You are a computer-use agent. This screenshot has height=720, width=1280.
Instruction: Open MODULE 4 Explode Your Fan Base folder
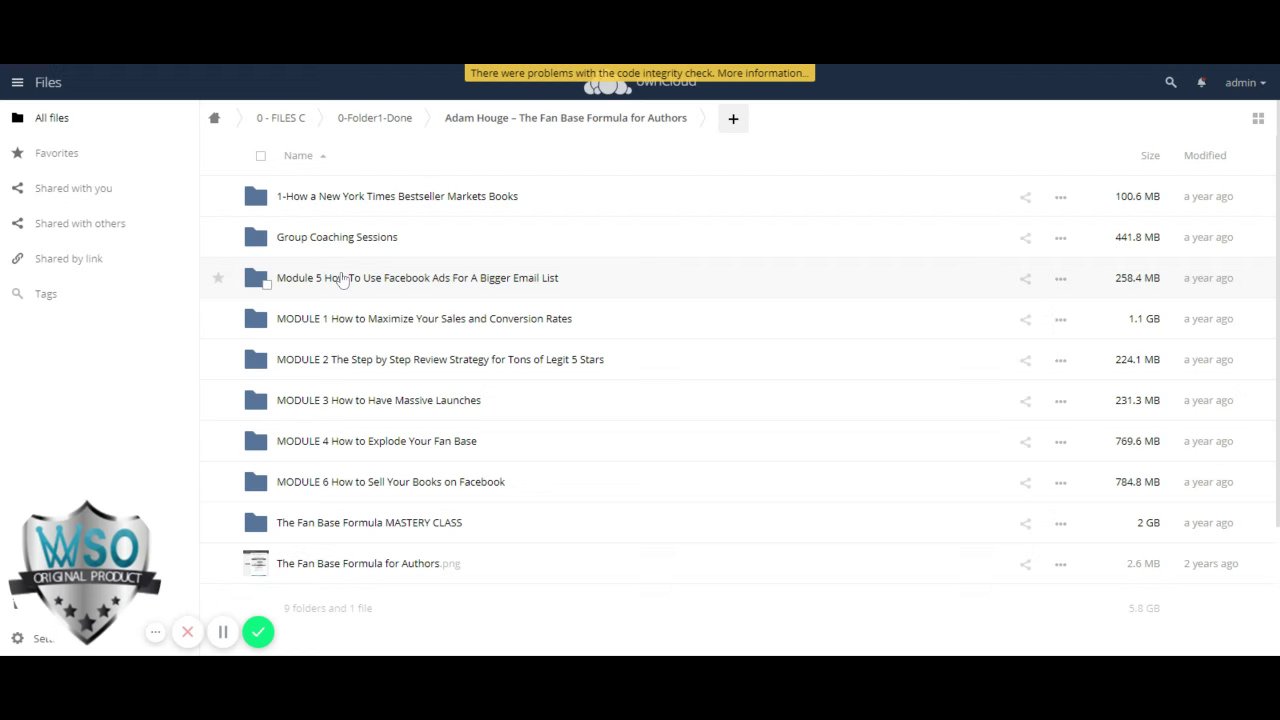coord(377,441)
